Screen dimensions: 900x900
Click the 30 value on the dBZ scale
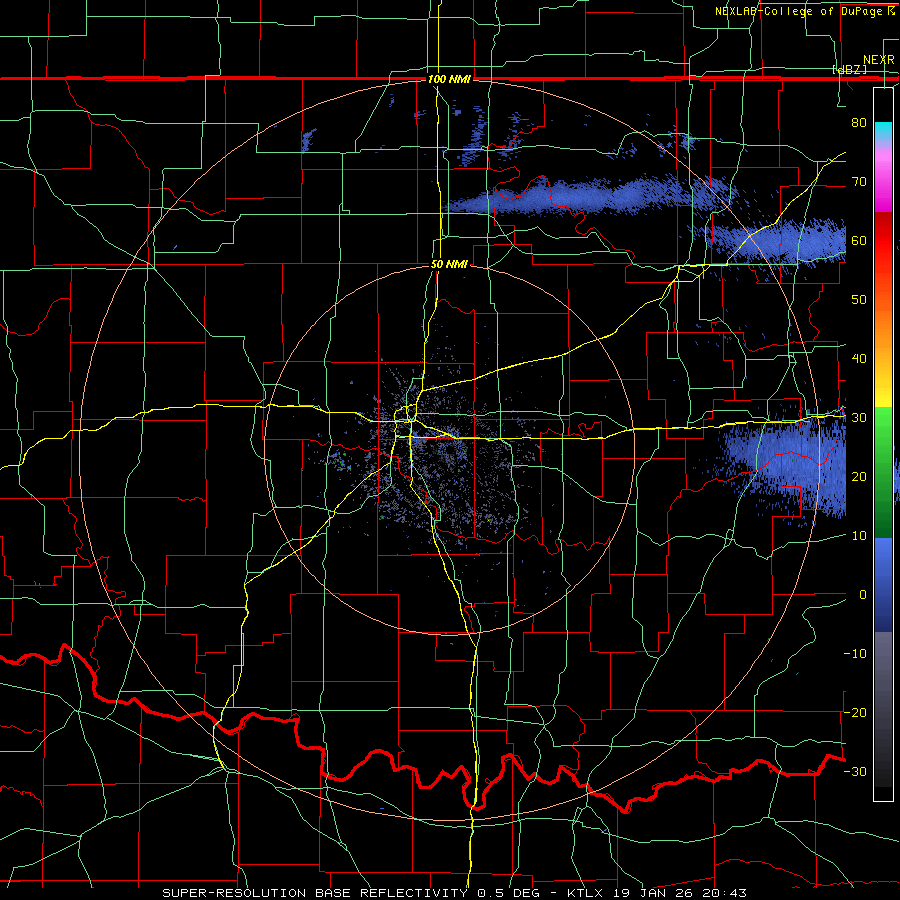tap(859, 418)
